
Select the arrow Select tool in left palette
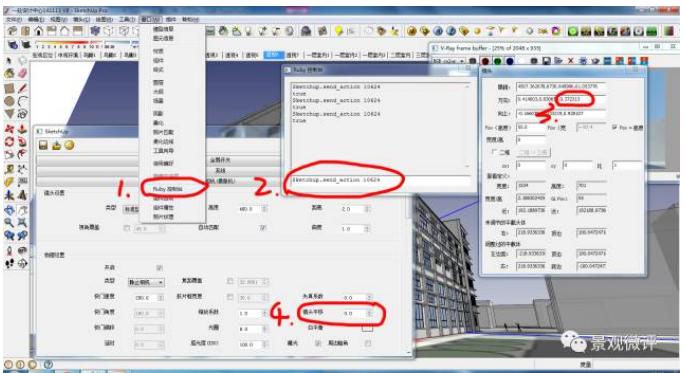pos(9,60)
